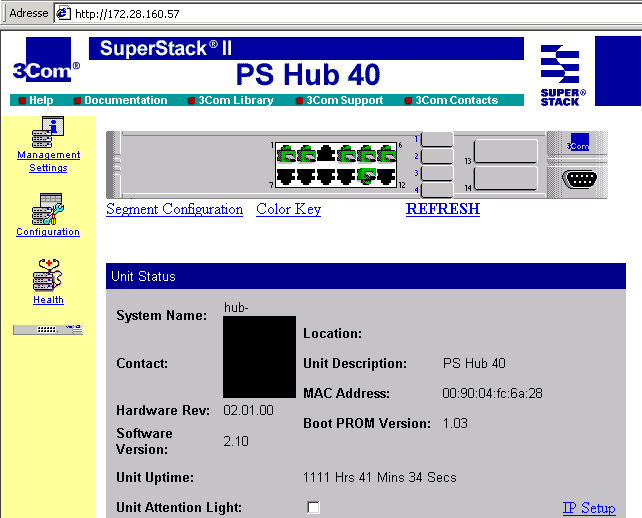Toggle the Unit Attention Light checkbox

tap(313, 507)
